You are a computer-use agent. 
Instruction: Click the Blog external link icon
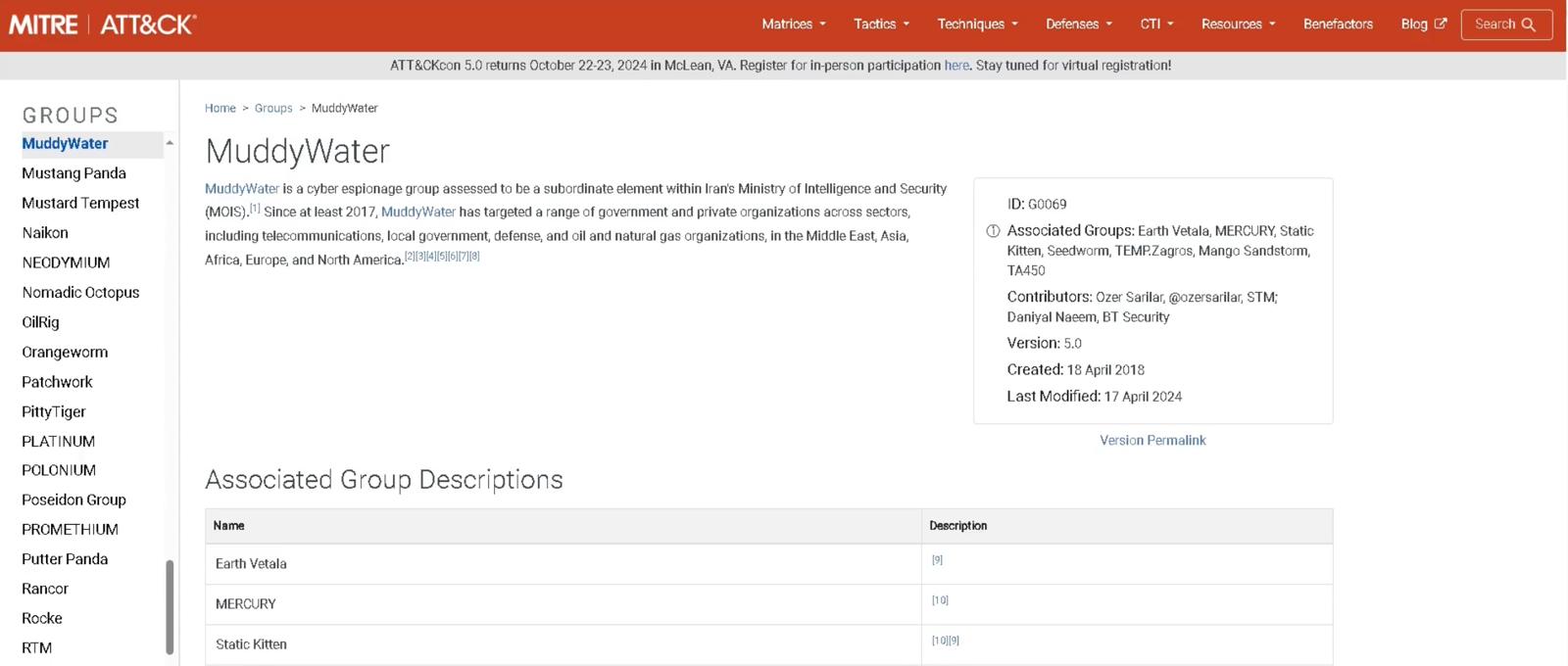[1441, 24]
